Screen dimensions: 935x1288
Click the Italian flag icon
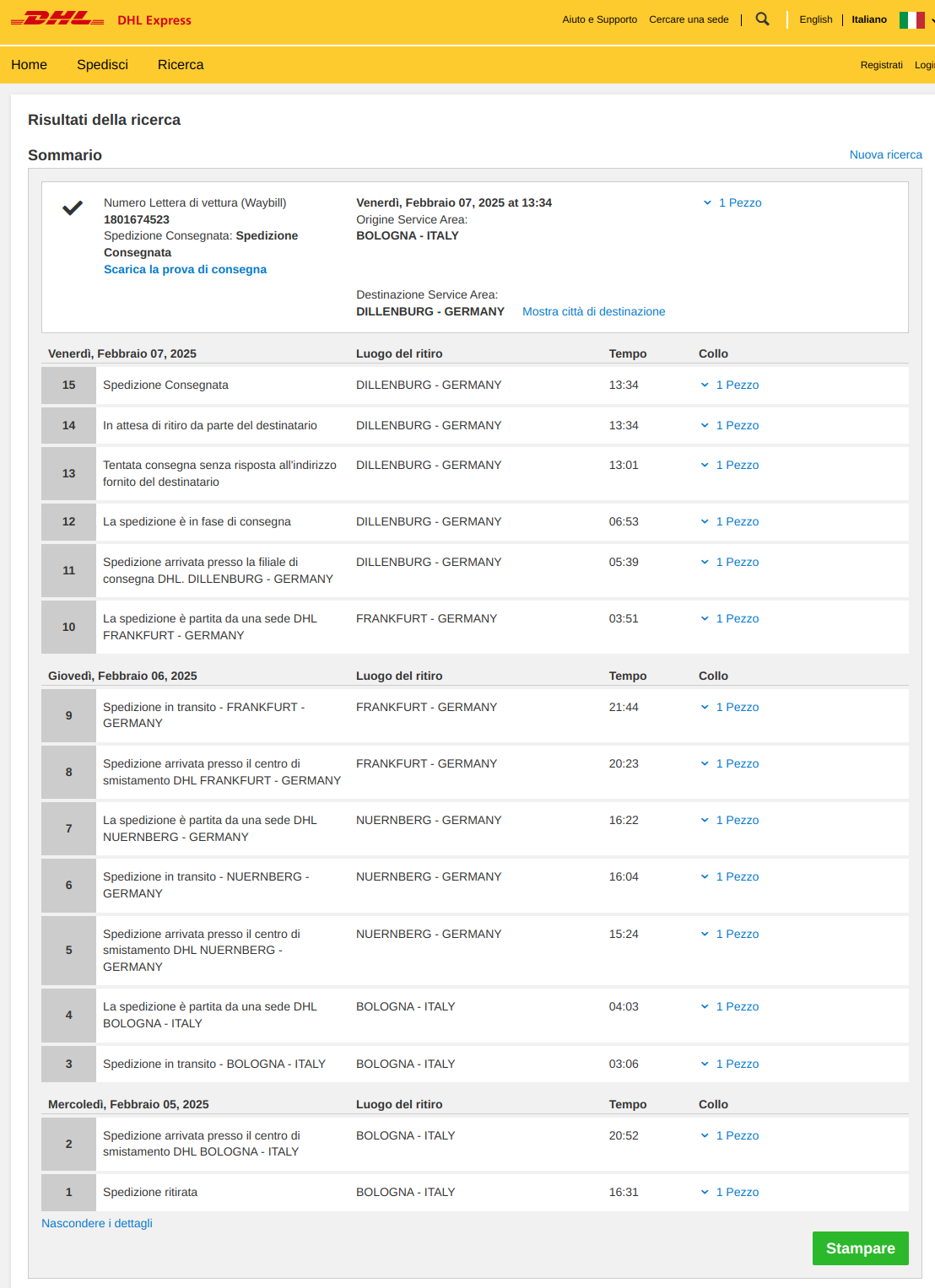tap(911, 19)
